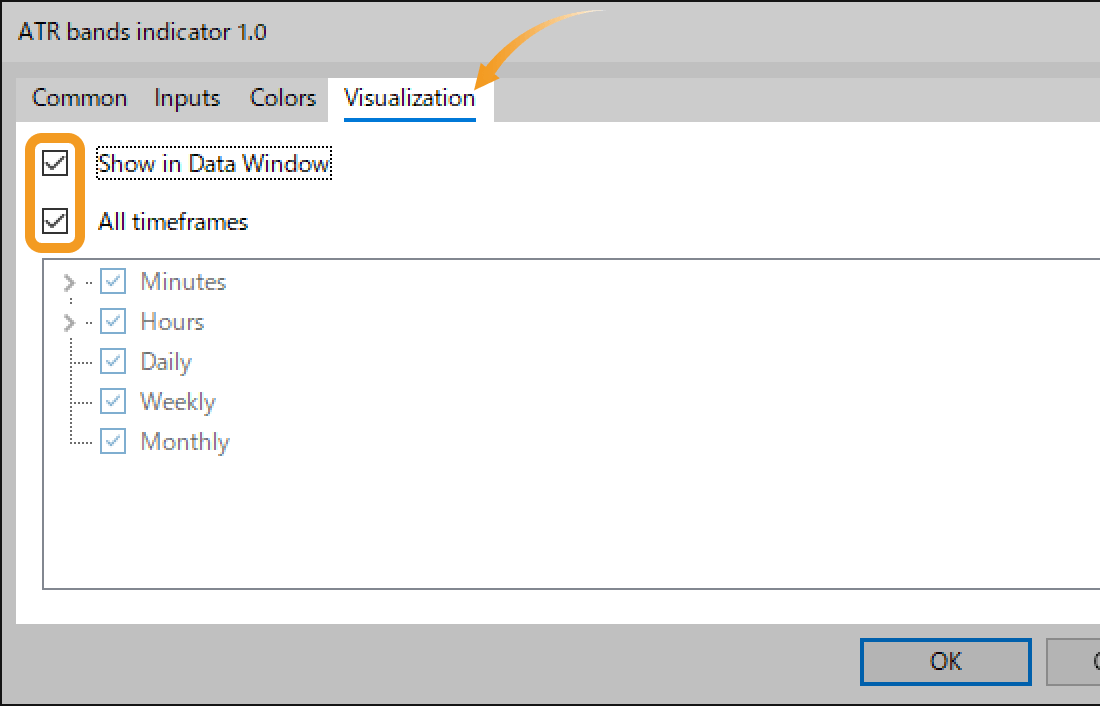1100x706 pixels.
Task: Click the Show in Data Window label
Action: [x=213, y=163]
